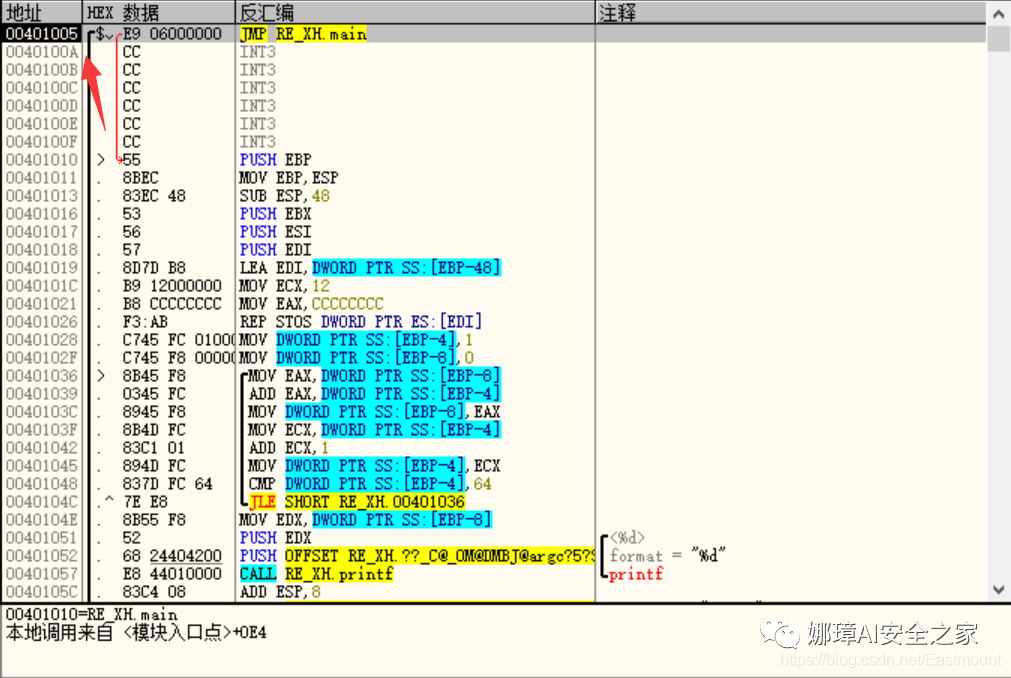Select the ADD ECX,1 instruction
This screenshot has width=1011, height=678.
point(289,448)
